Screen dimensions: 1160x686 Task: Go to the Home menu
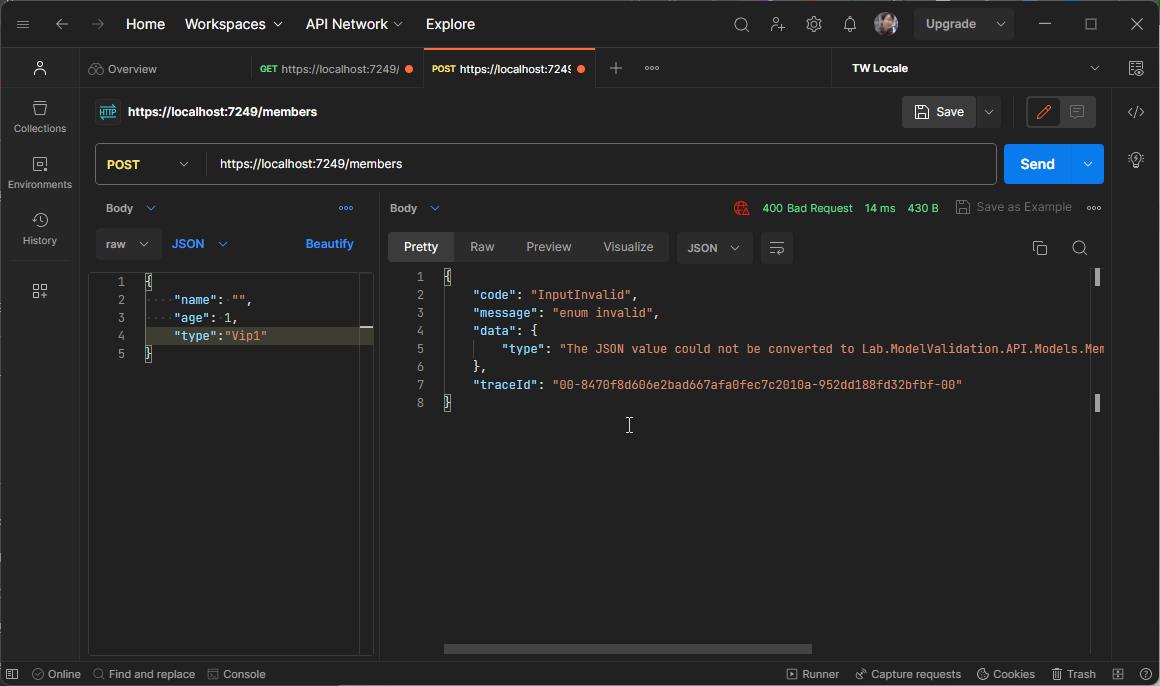click(x=145, y=24)
